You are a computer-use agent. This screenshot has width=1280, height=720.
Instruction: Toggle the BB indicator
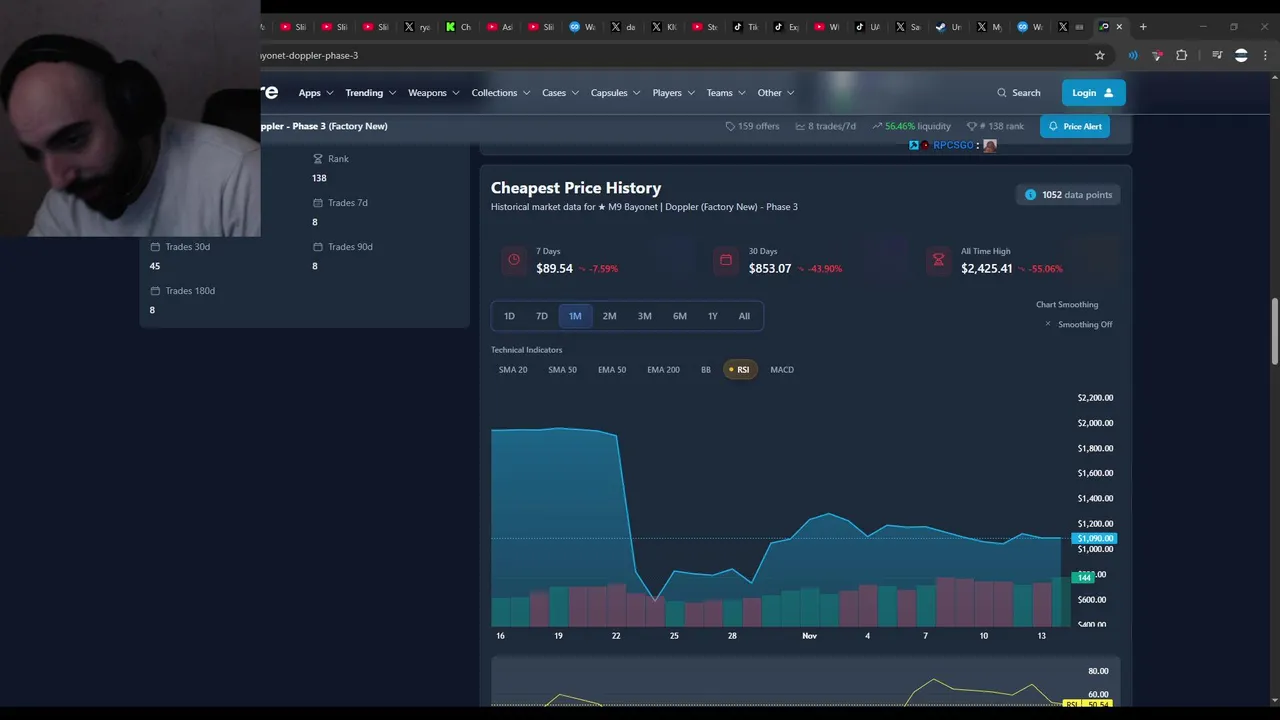coord(706,370)
